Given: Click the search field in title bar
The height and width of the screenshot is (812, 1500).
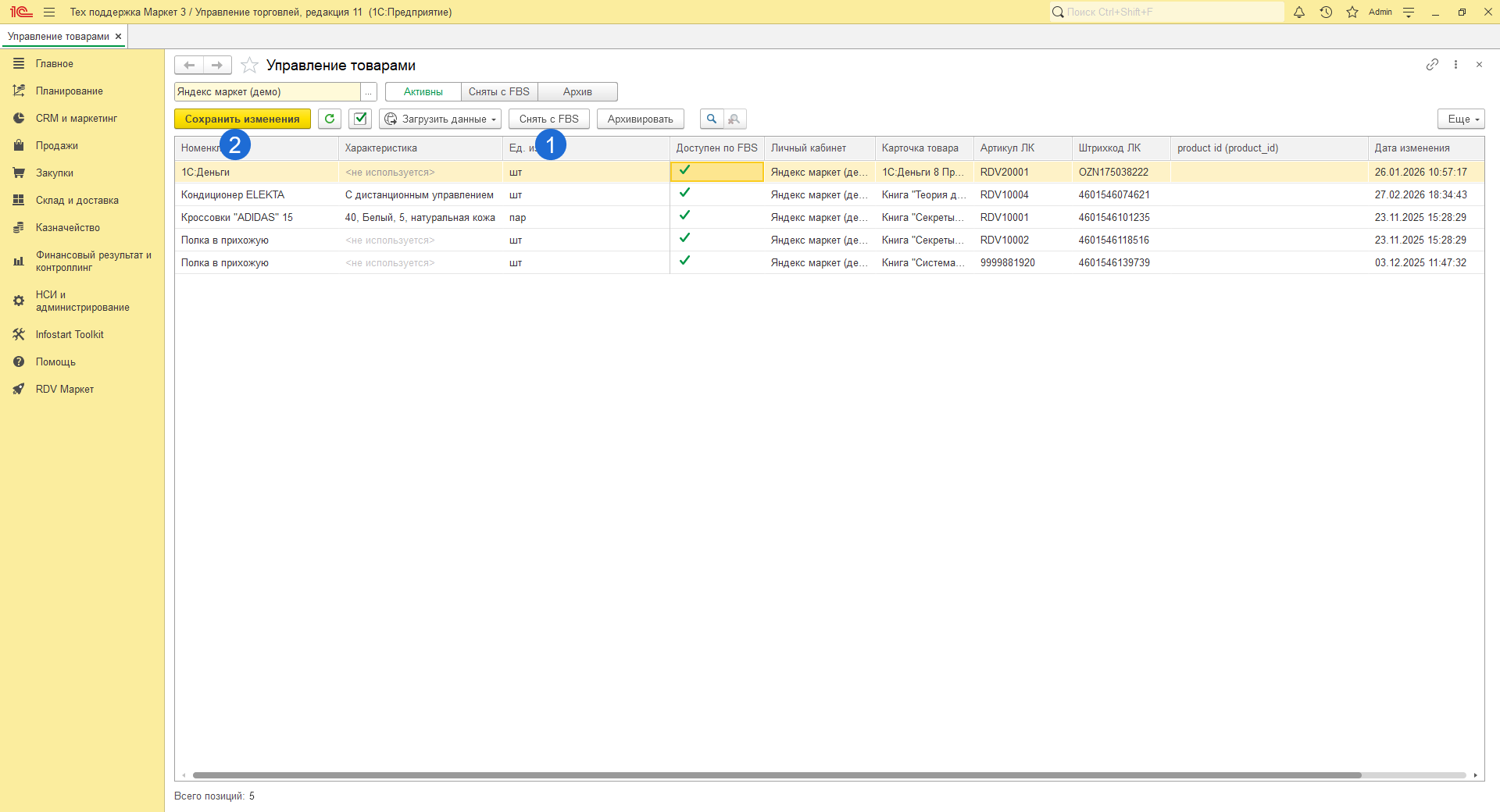Looking at the screenshot, I should pyautogui.click(x=1172, y=12).
